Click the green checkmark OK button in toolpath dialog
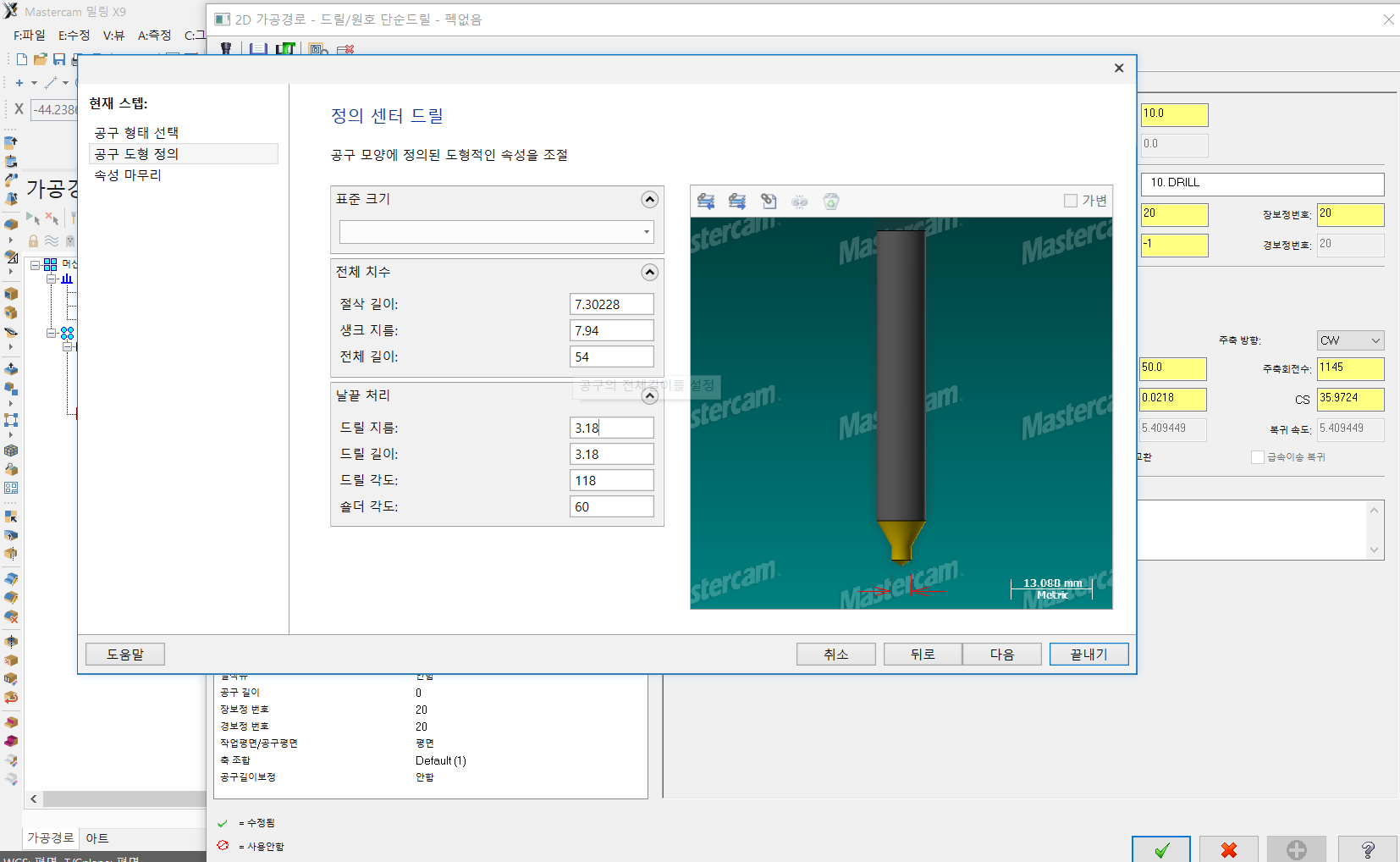The width and height of the screenshot is (1400, 862). 1161,849
